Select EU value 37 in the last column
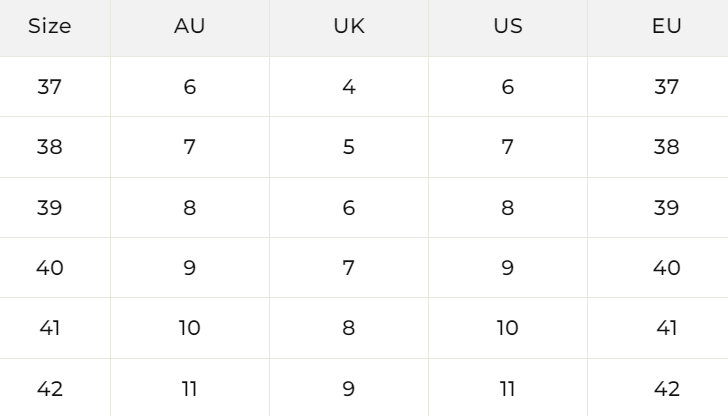 pos(667,87)
